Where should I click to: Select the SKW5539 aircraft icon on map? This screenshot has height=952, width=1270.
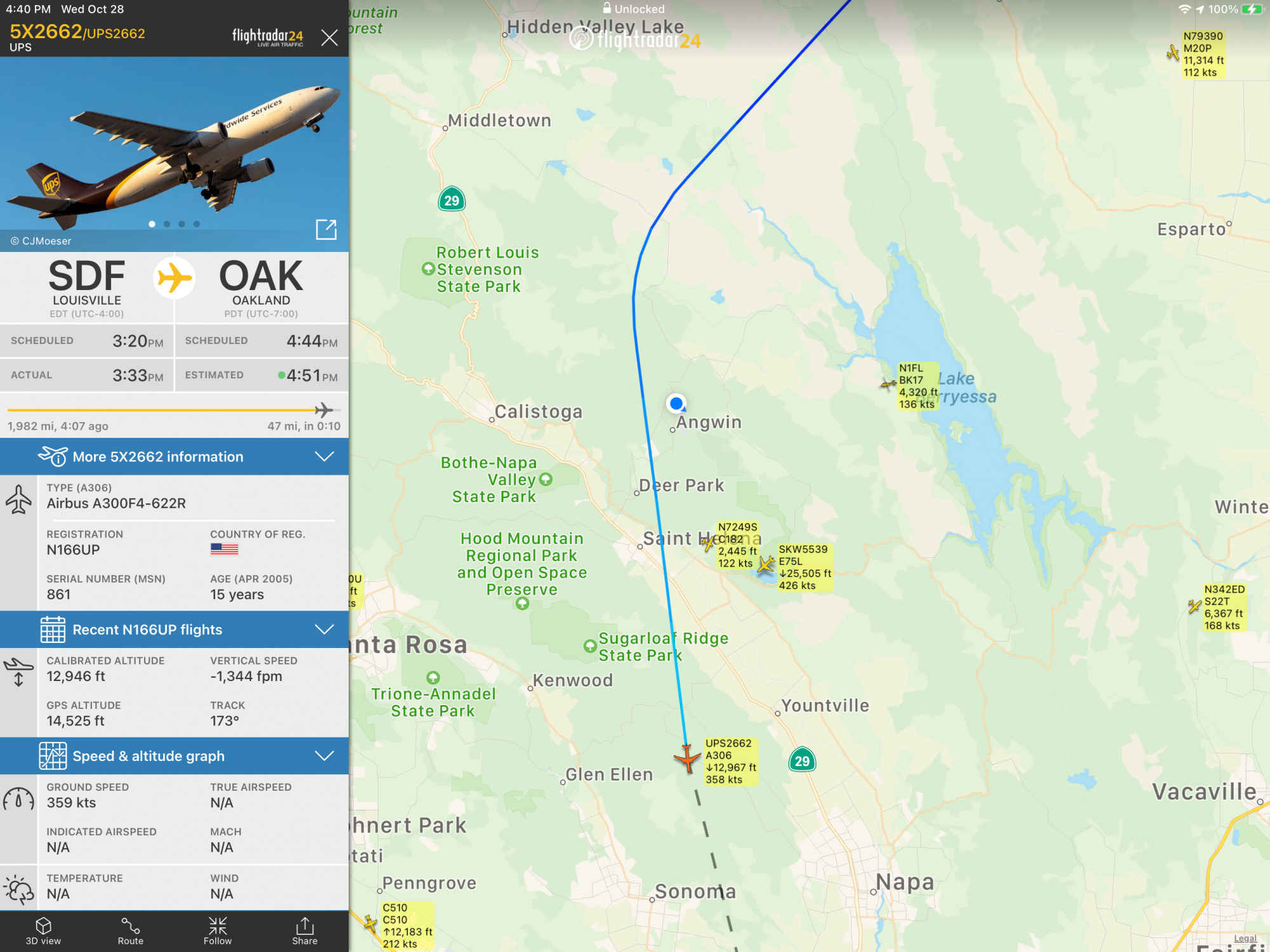point(766,564)
